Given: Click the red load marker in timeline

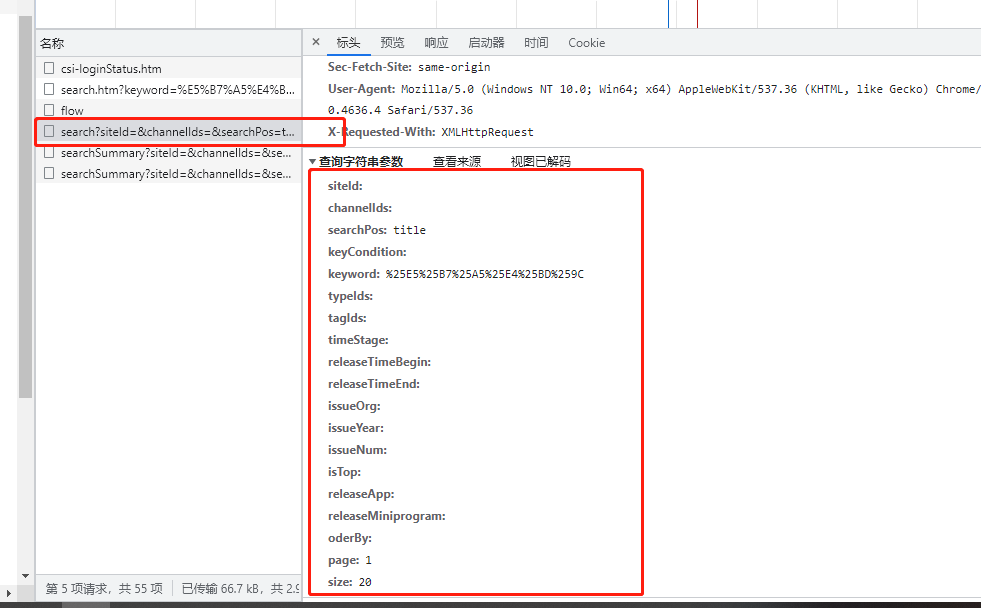Looking at the screenshot, I should (698, 14).
